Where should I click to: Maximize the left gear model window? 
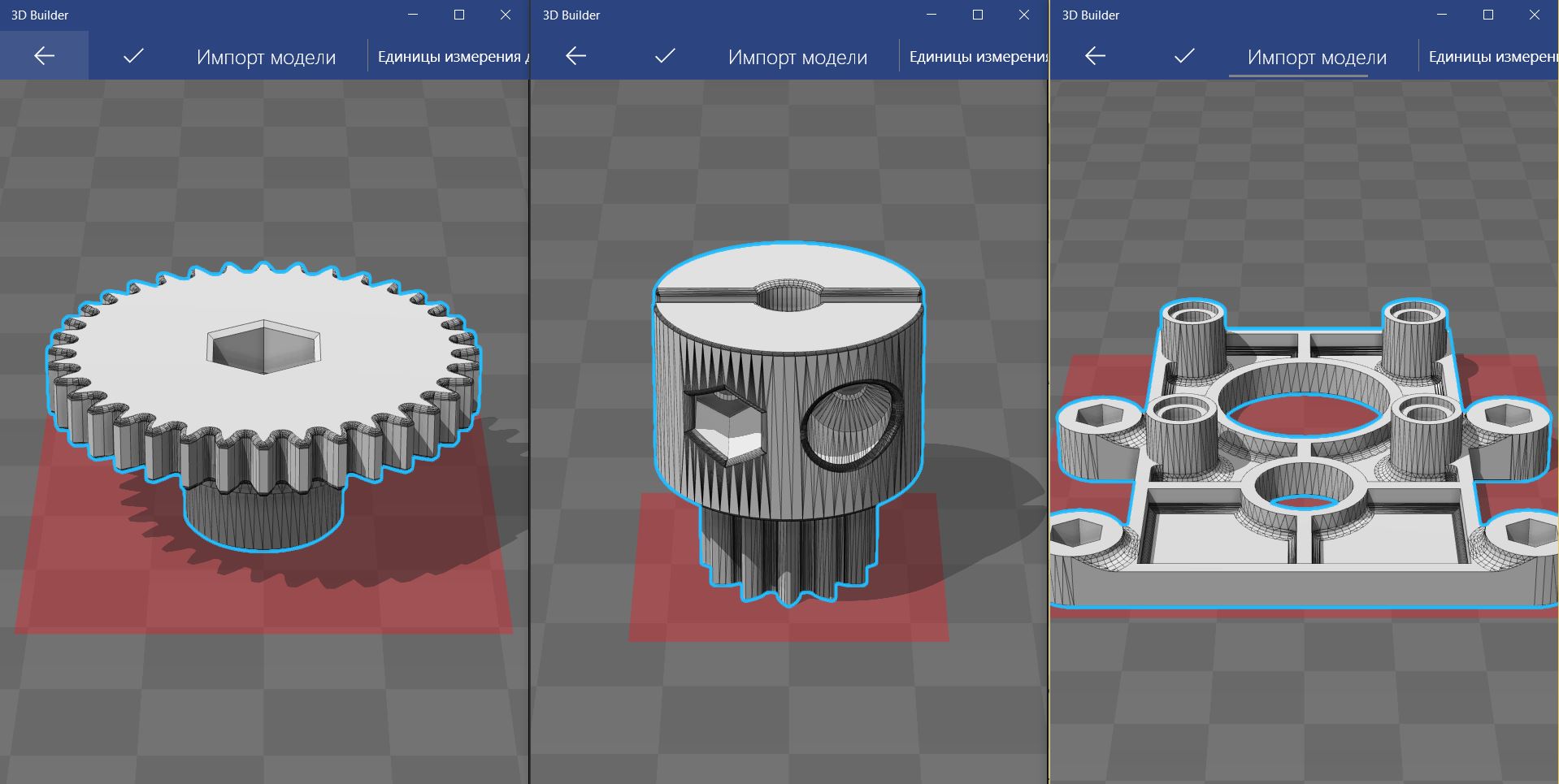(x=459, y=15)
